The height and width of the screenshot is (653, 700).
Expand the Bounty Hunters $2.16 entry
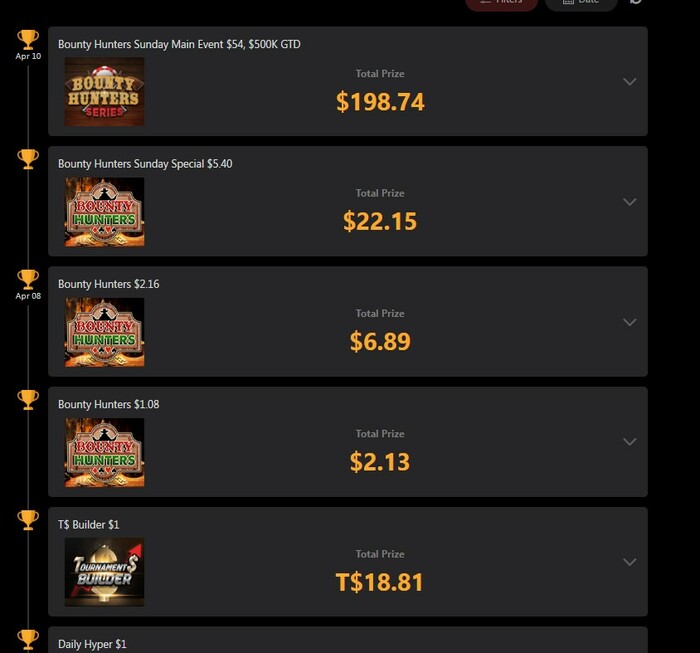(x=629, y=322)
